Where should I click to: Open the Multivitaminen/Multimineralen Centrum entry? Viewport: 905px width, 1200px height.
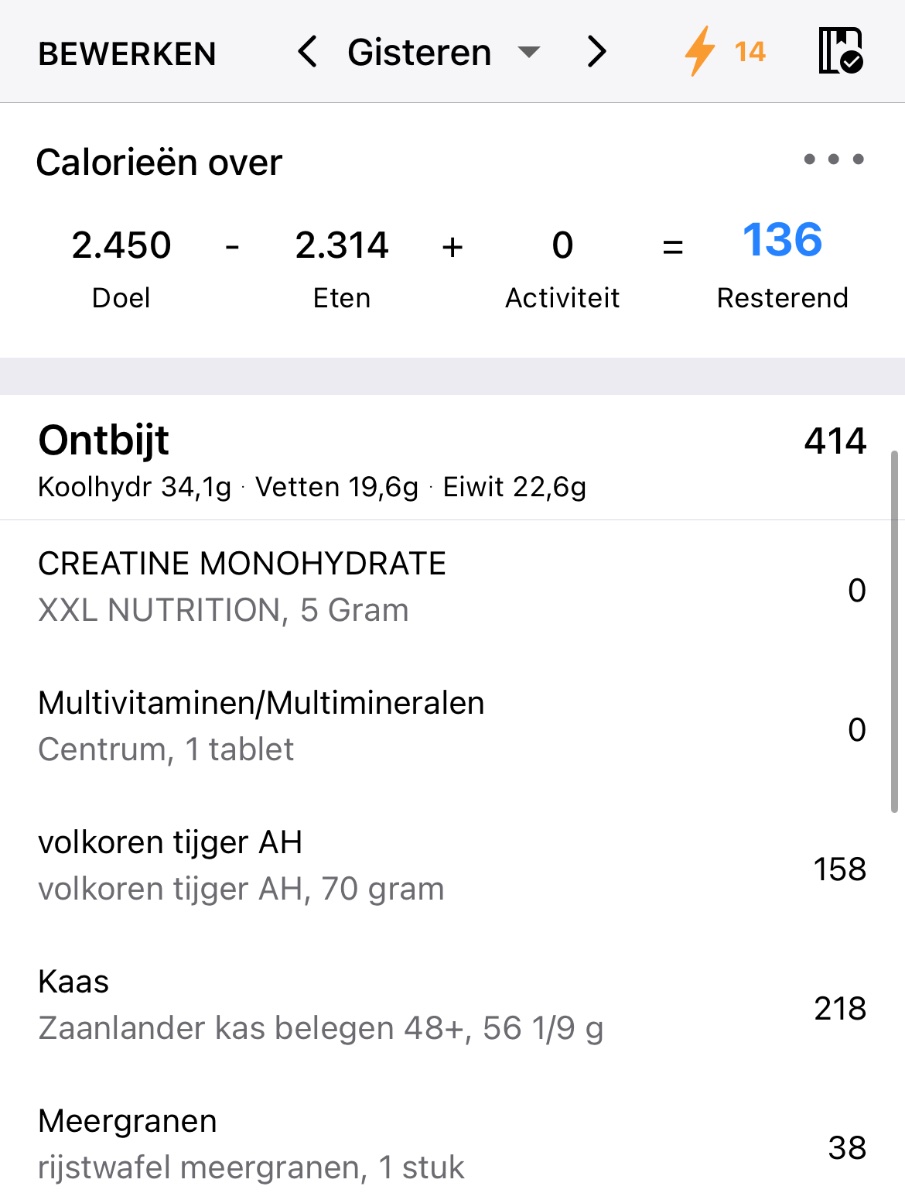(261, 725)
